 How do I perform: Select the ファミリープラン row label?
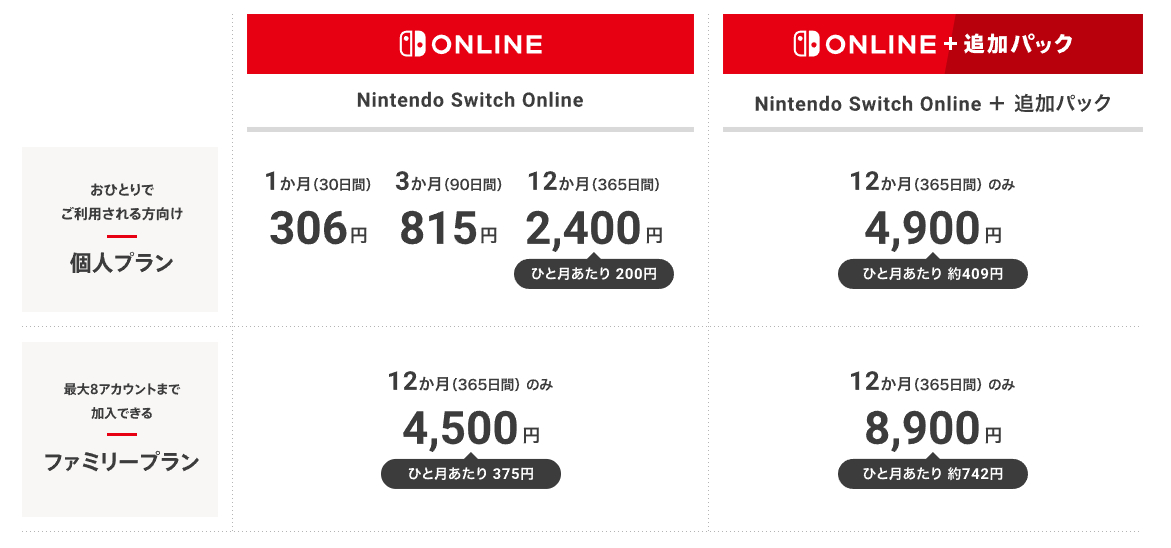click(x=121, y=463)
